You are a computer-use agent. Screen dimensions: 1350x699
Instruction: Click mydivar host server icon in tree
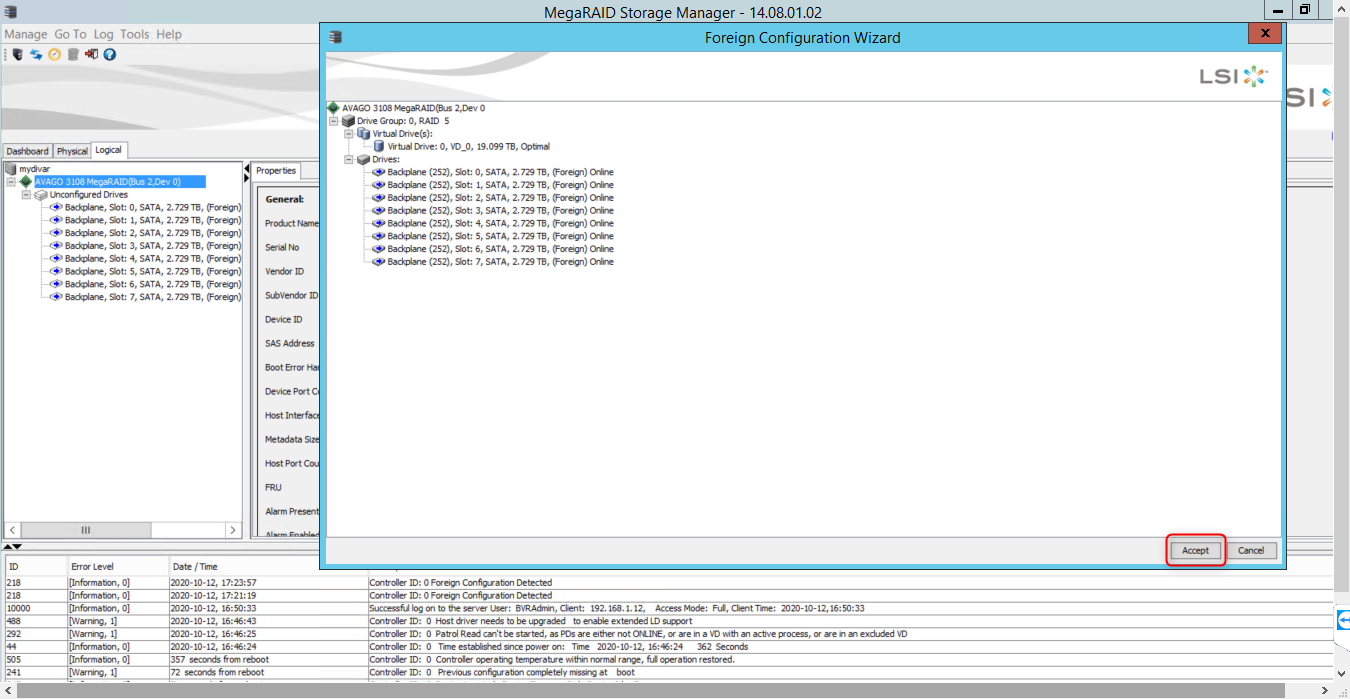[12, 169]
